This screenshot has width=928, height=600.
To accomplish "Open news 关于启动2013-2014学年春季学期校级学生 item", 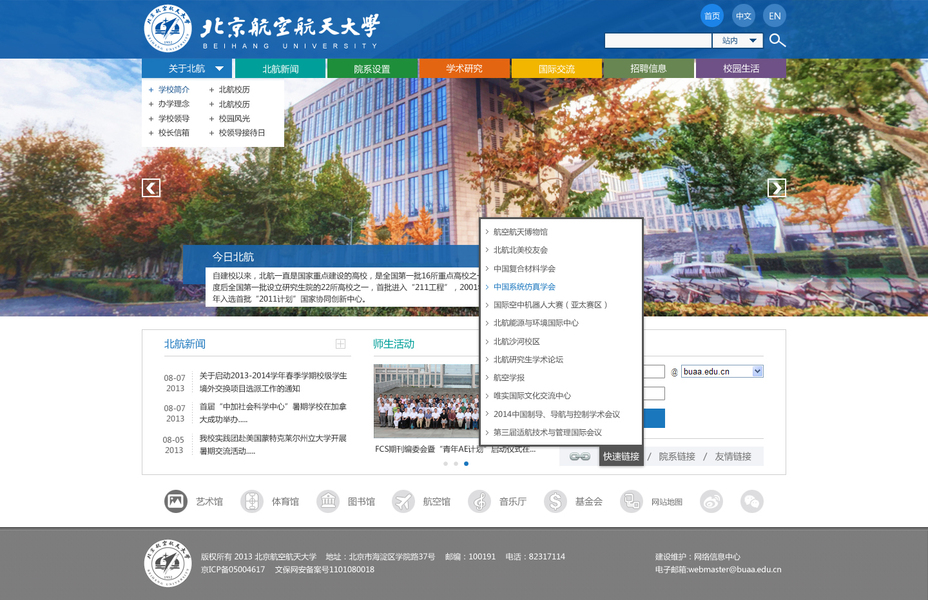I will [x=273, y=382].
